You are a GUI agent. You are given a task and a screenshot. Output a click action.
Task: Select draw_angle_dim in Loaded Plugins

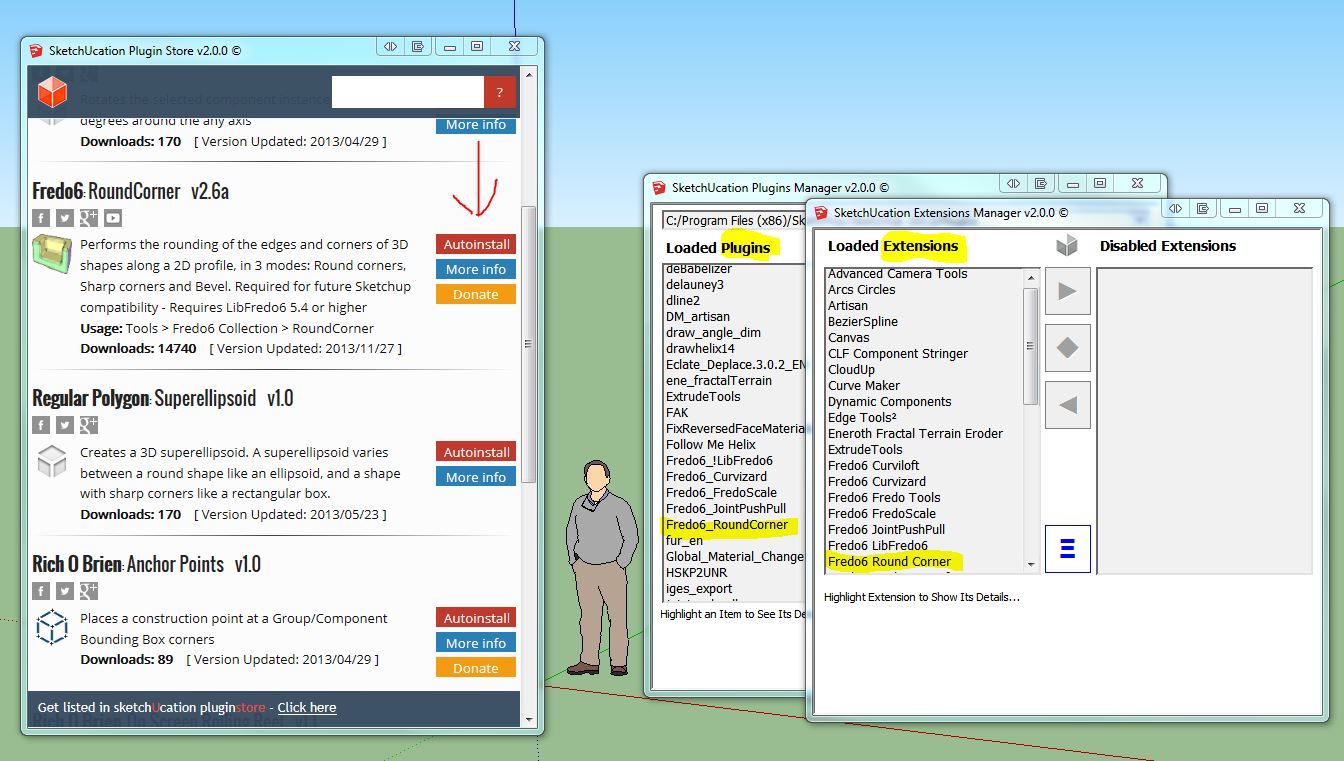point(713,332)
